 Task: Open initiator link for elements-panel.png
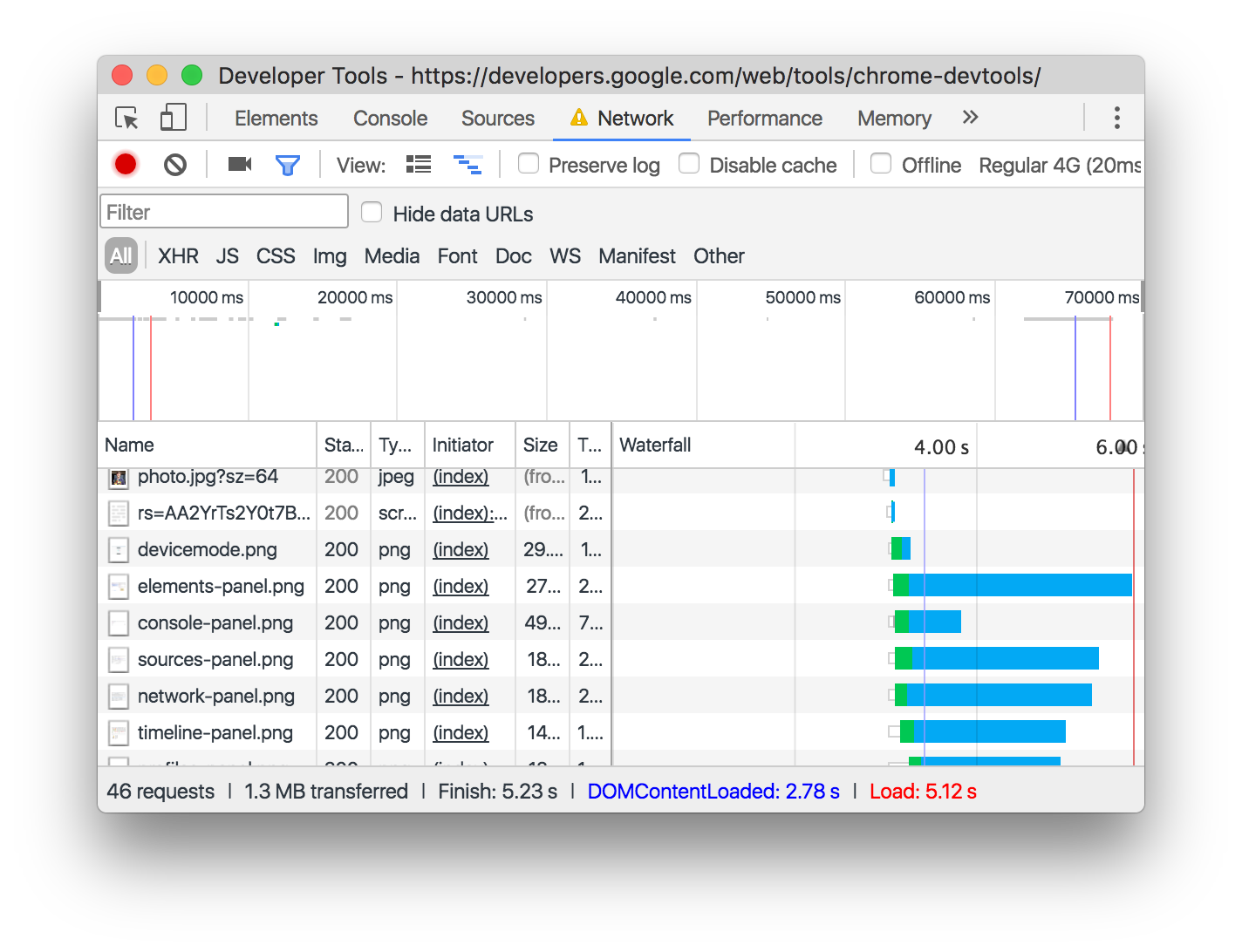(x=461, y=587)
